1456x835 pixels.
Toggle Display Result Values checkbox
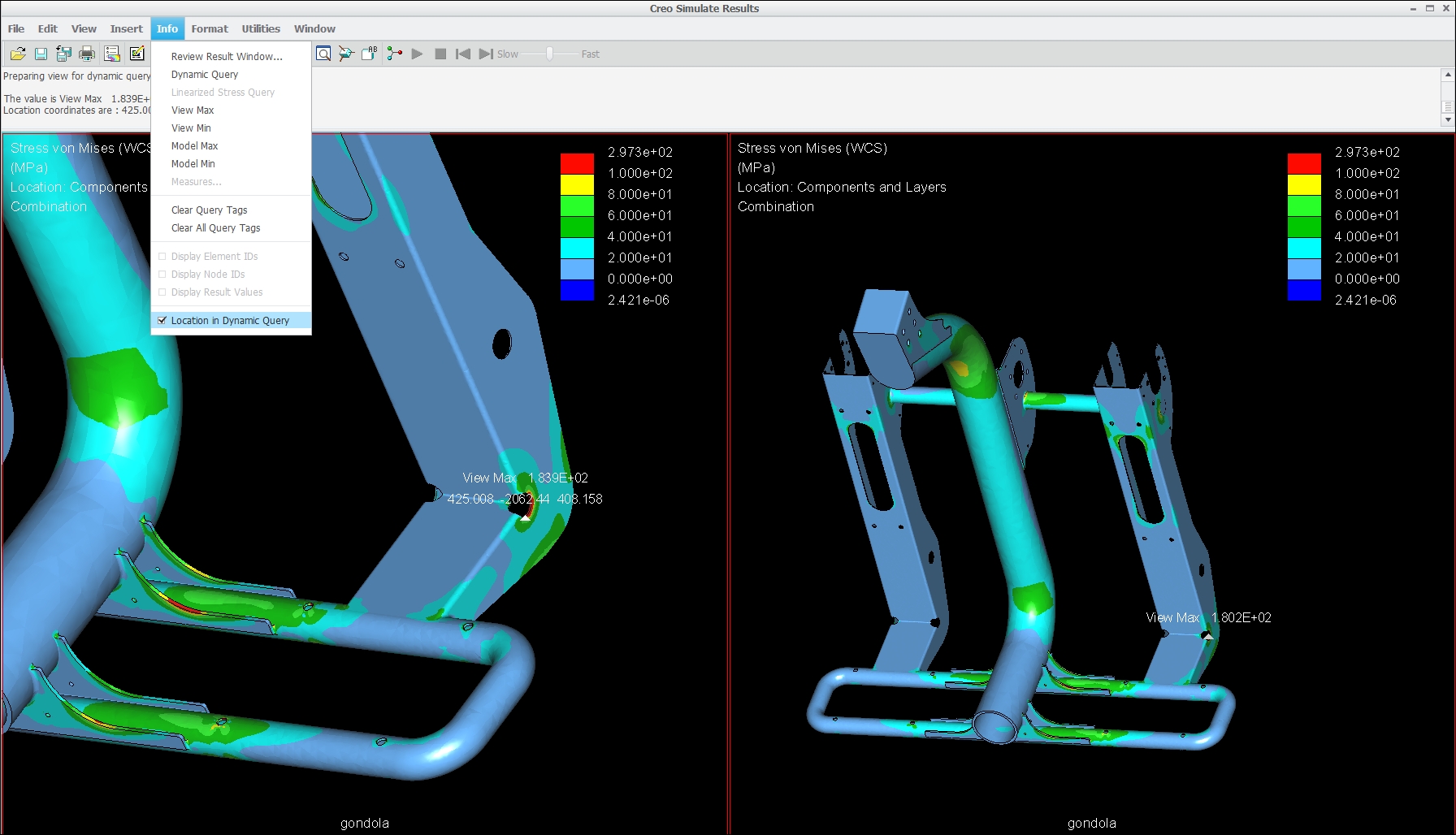pos(162,292)
